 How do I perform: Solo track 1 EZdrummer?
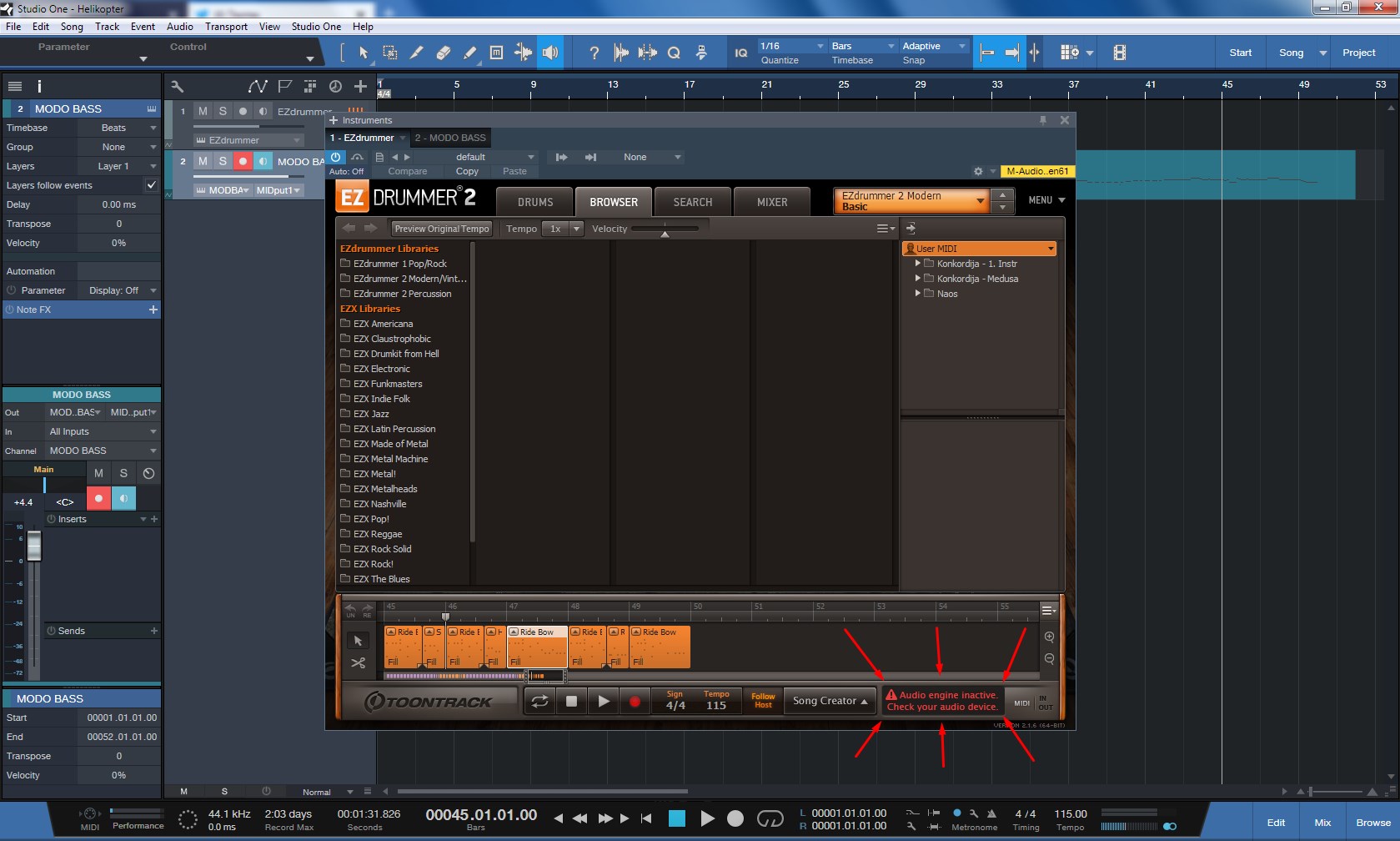coord(223,111)
